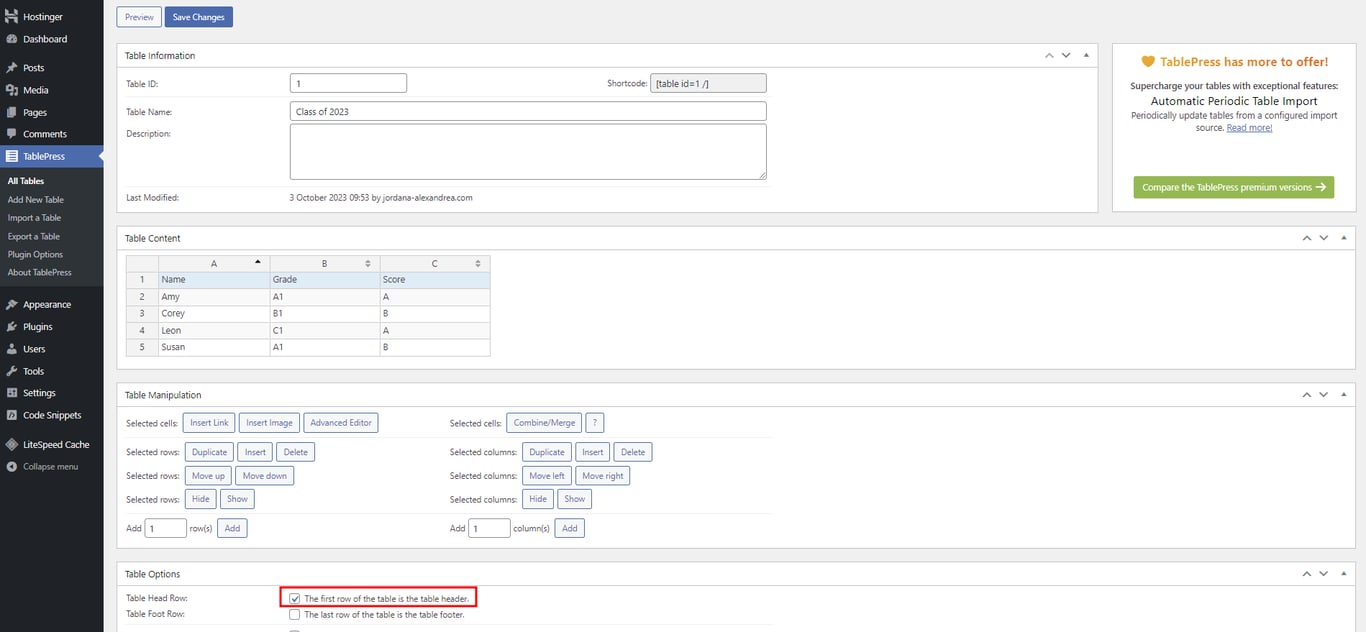This screenshot has width=1366, height=632.
Task: Open Import a Table submenu item
Action: point(34,217)
